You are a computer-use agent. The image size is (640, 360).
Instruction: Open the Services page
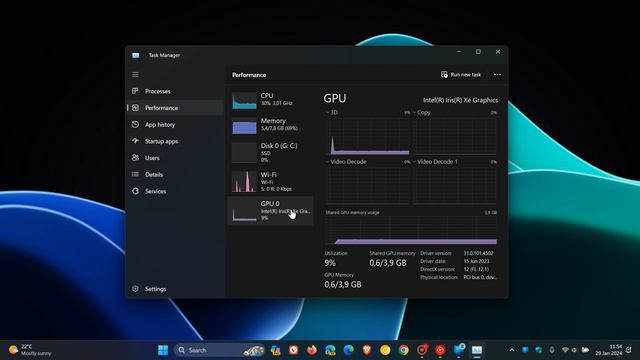(176, 191)
